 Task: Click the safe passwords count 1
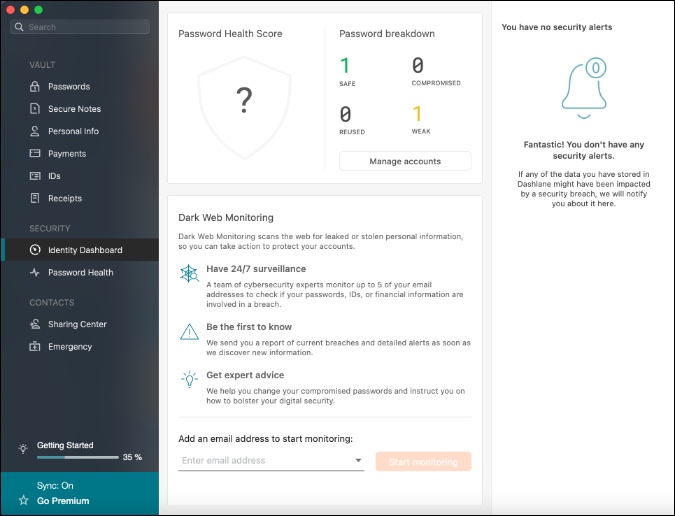(344, 65)
